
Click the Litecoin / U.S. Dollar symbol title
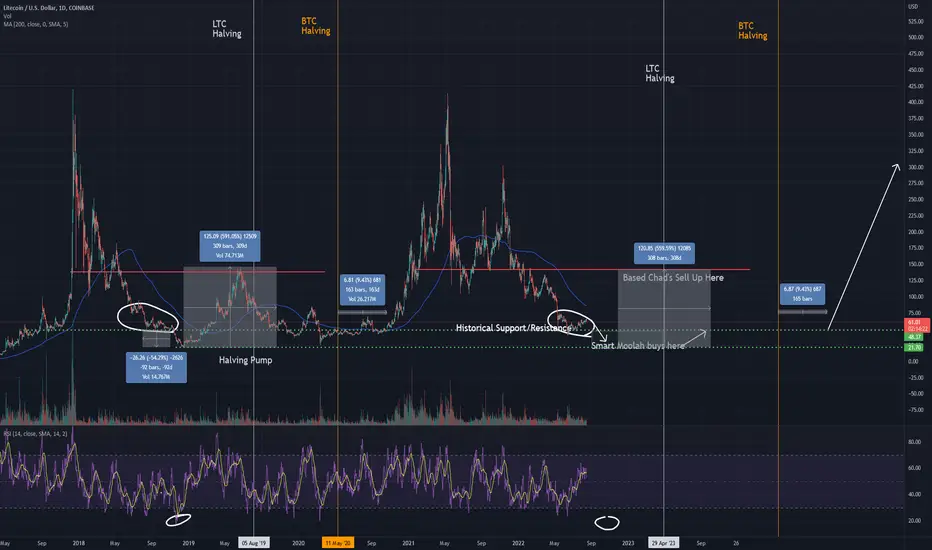coord(49,8)
